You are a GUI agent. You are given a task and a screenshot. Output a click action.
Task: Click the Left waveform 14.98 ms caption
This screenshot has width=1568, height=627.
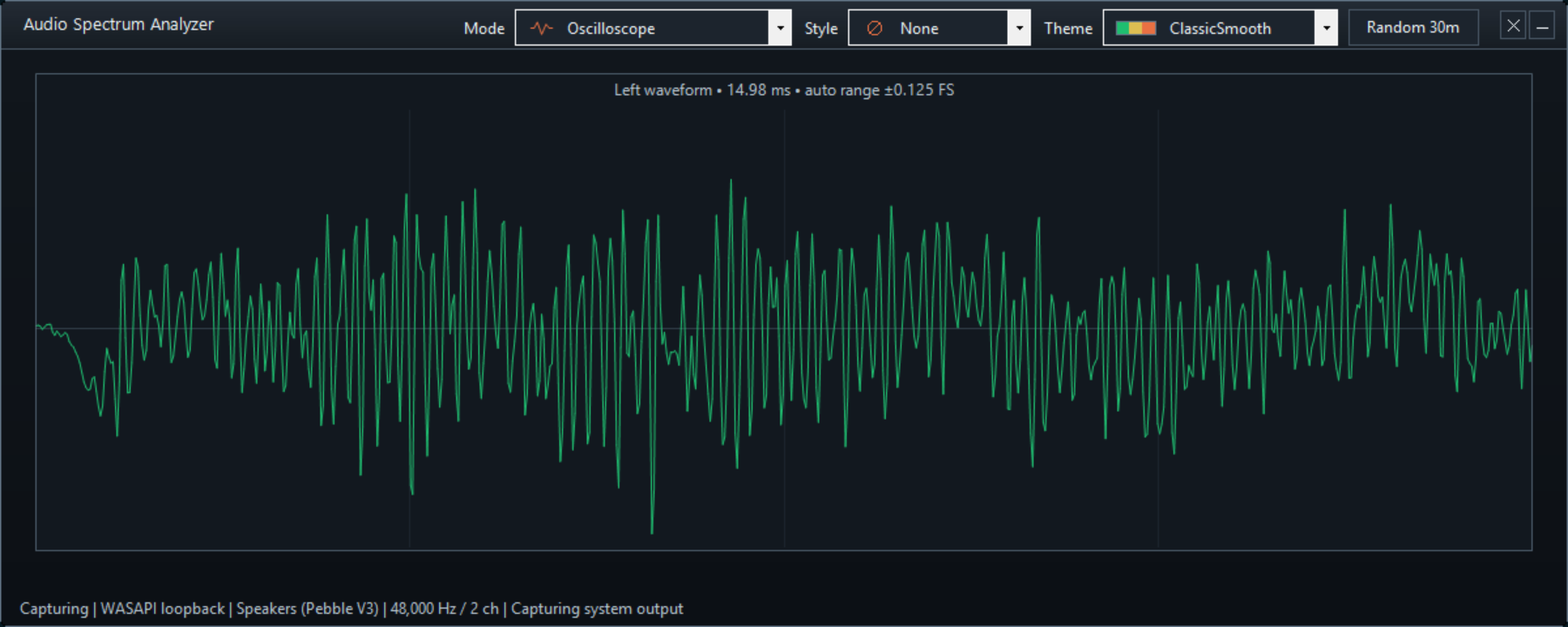point(784,90)
